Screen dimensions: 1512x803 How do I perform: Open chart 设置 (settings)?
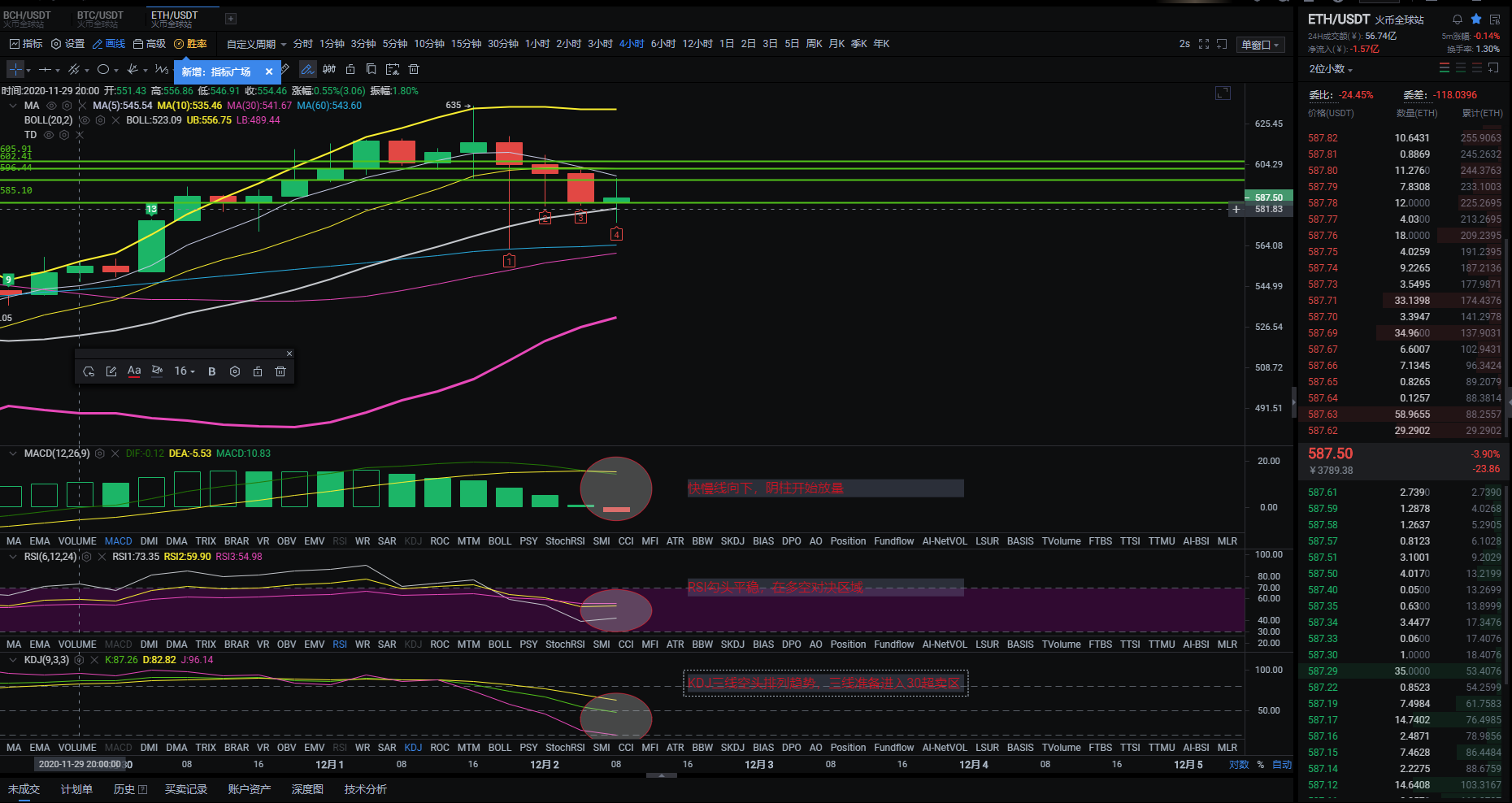(x=69, y=43)
